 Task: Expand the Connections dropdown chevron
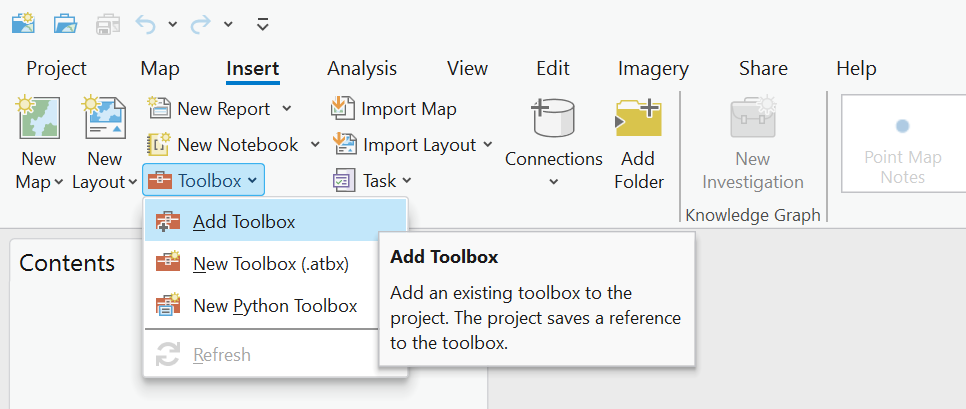(553, 182)
